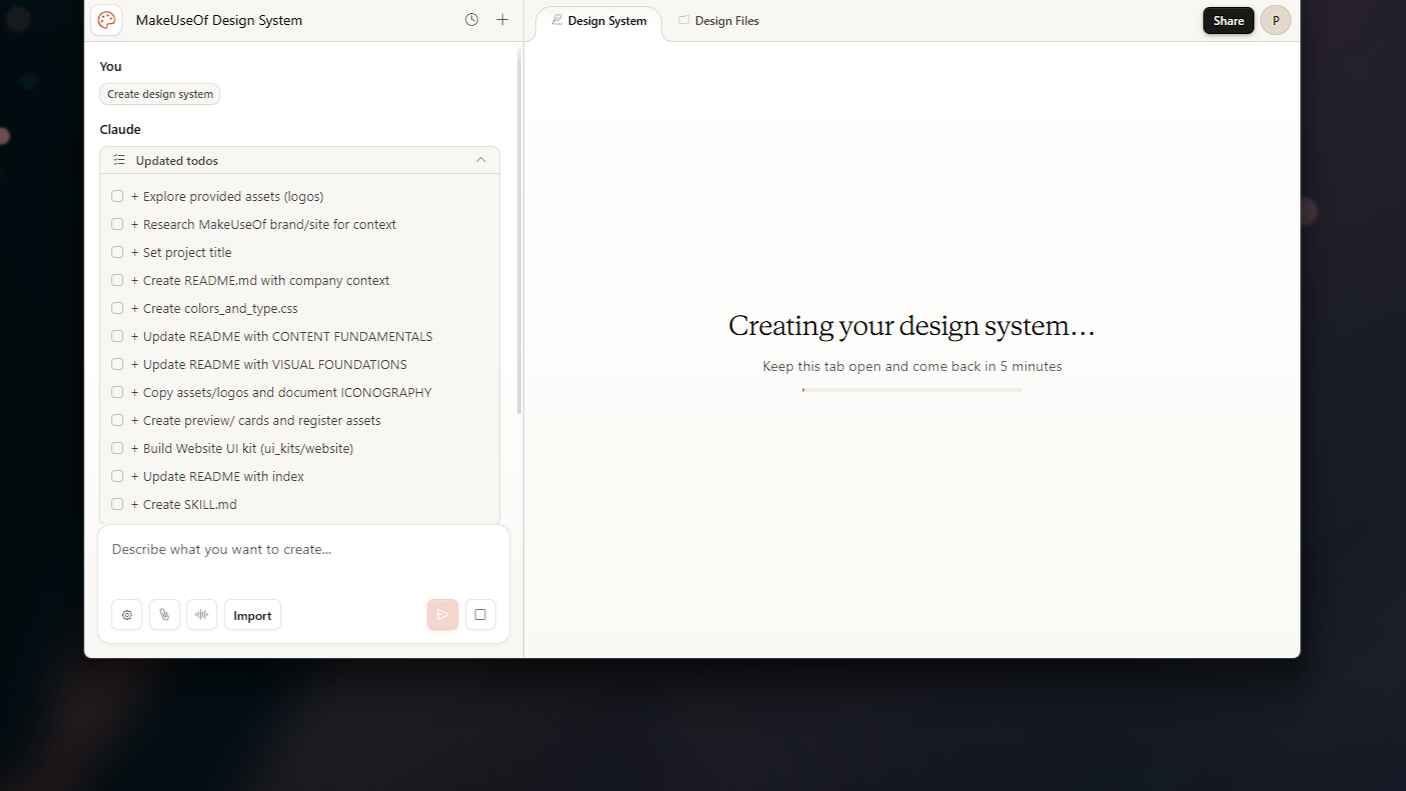Click the Creating your design system… heading
Viewport: 1406px width, 791px height.
tap(912, 326)
